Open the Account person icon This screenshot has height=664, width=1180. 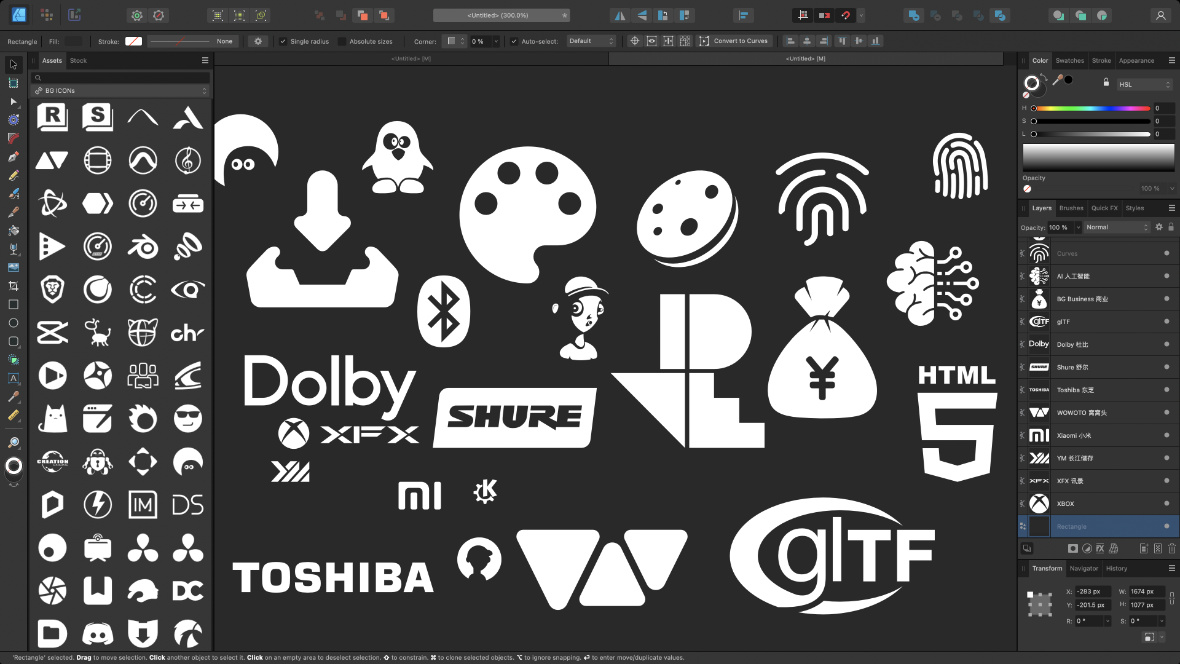pyautogui.click(x=1160, y=16)
